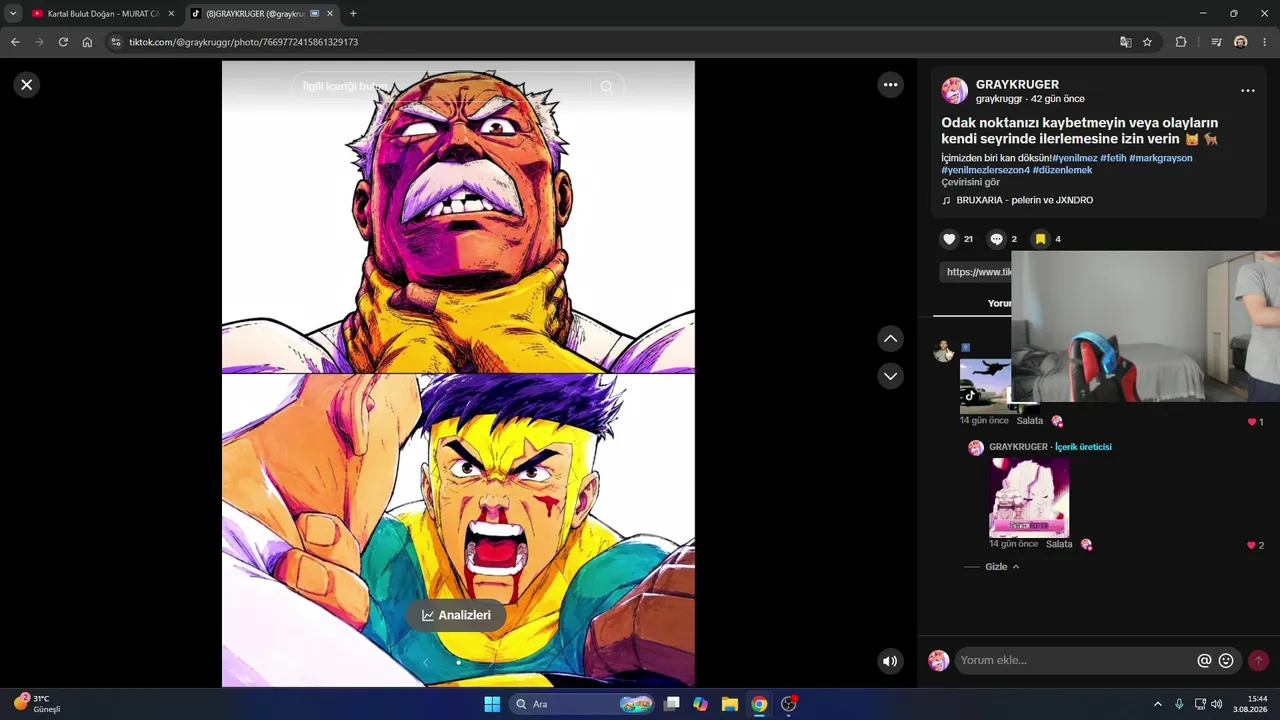Image resolution: width=1280 pixels, height=720 pixels.
Task: Click the search magnifier over the photo
Action: tap(606, 87)
